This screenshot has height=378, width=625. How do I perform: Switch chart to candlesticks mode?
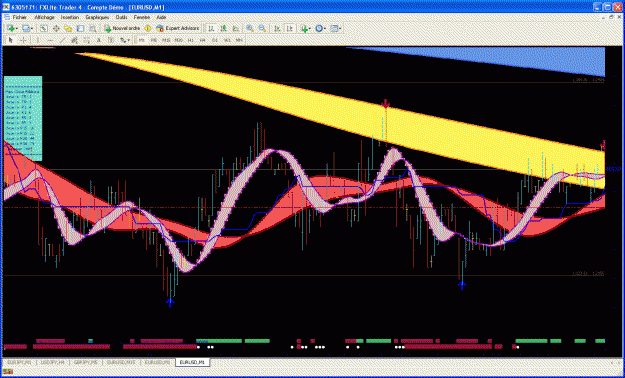click(x=223, y=28)
